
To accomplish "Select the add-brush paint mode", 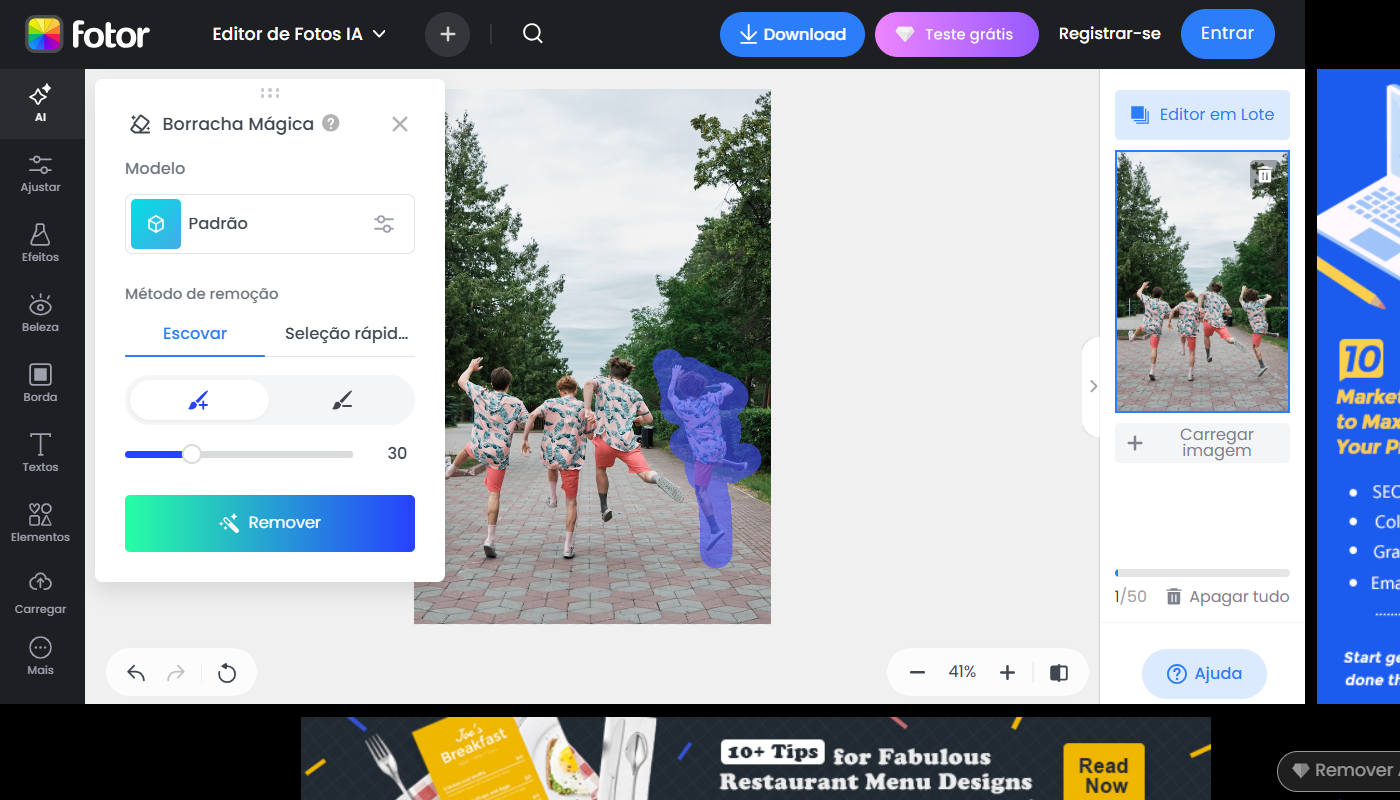I will (199, 401).
